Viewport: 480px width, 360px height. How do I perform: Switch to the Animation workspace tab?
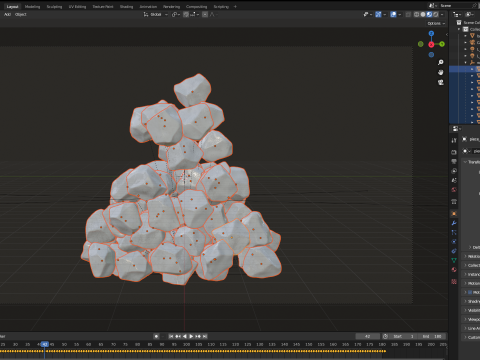point(148,6)
